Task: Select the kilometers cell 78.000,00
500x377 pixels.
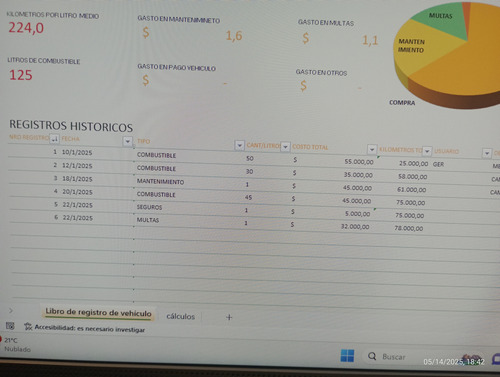Action: [x=409, y=229]
